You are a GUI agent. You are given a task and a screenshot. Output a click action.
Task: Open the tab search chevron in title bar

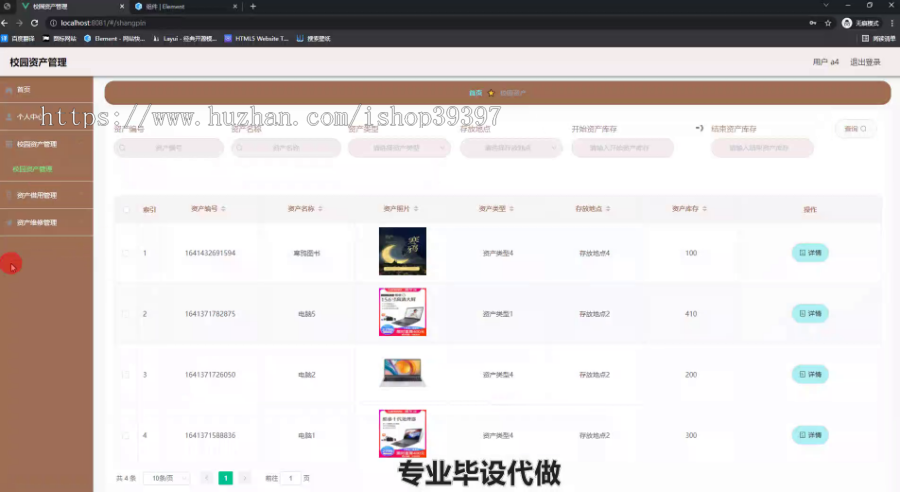click(826, 5)
